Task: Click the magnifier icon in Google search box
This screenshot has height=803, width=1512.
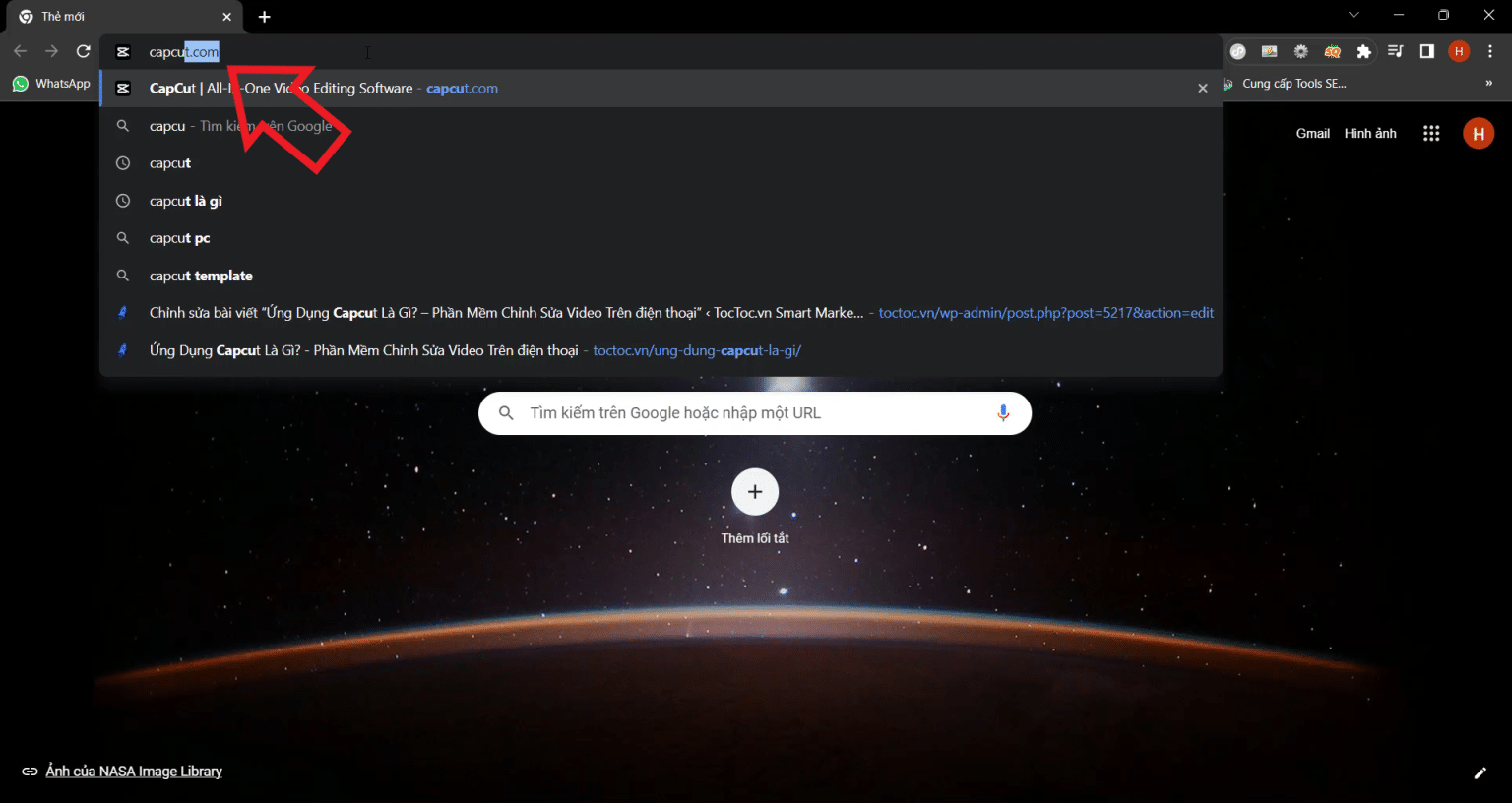Action: pos(506,413)
